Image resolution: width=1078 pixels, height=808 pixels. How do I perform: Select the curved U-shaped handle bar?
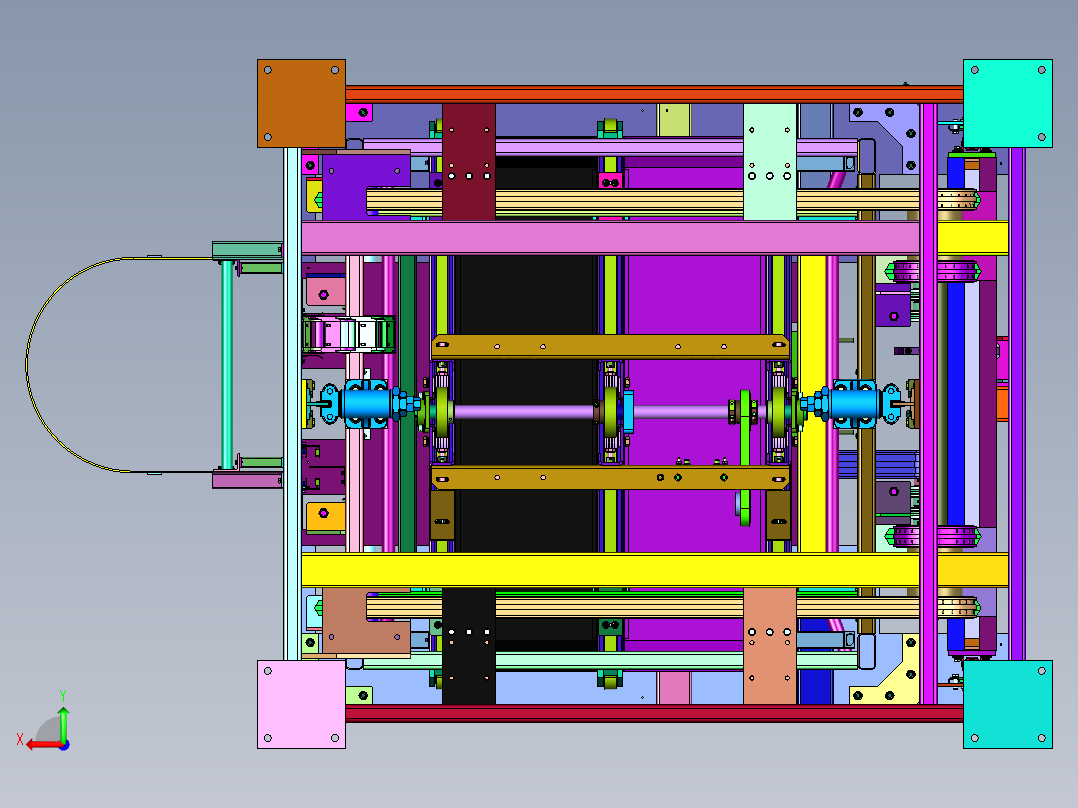[118, 364]
